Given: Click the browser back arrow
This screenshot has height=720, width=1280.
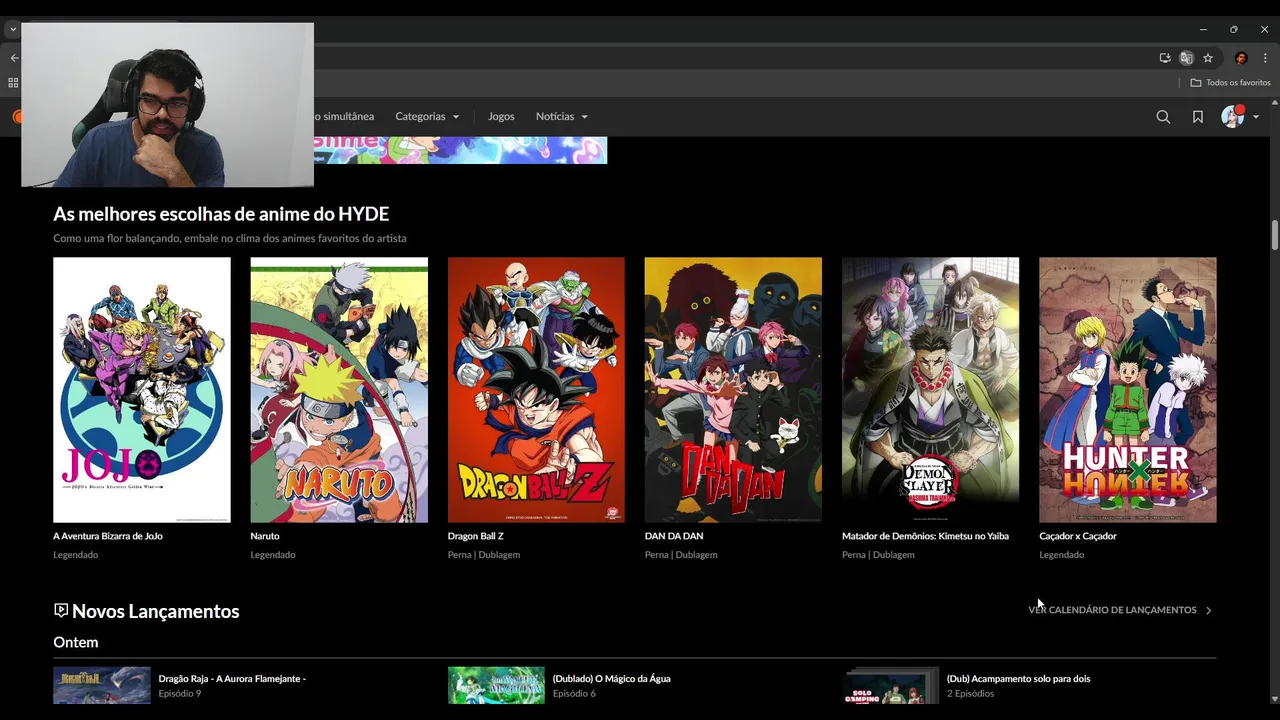Looking at the screenshot, I should coord(14,58).
